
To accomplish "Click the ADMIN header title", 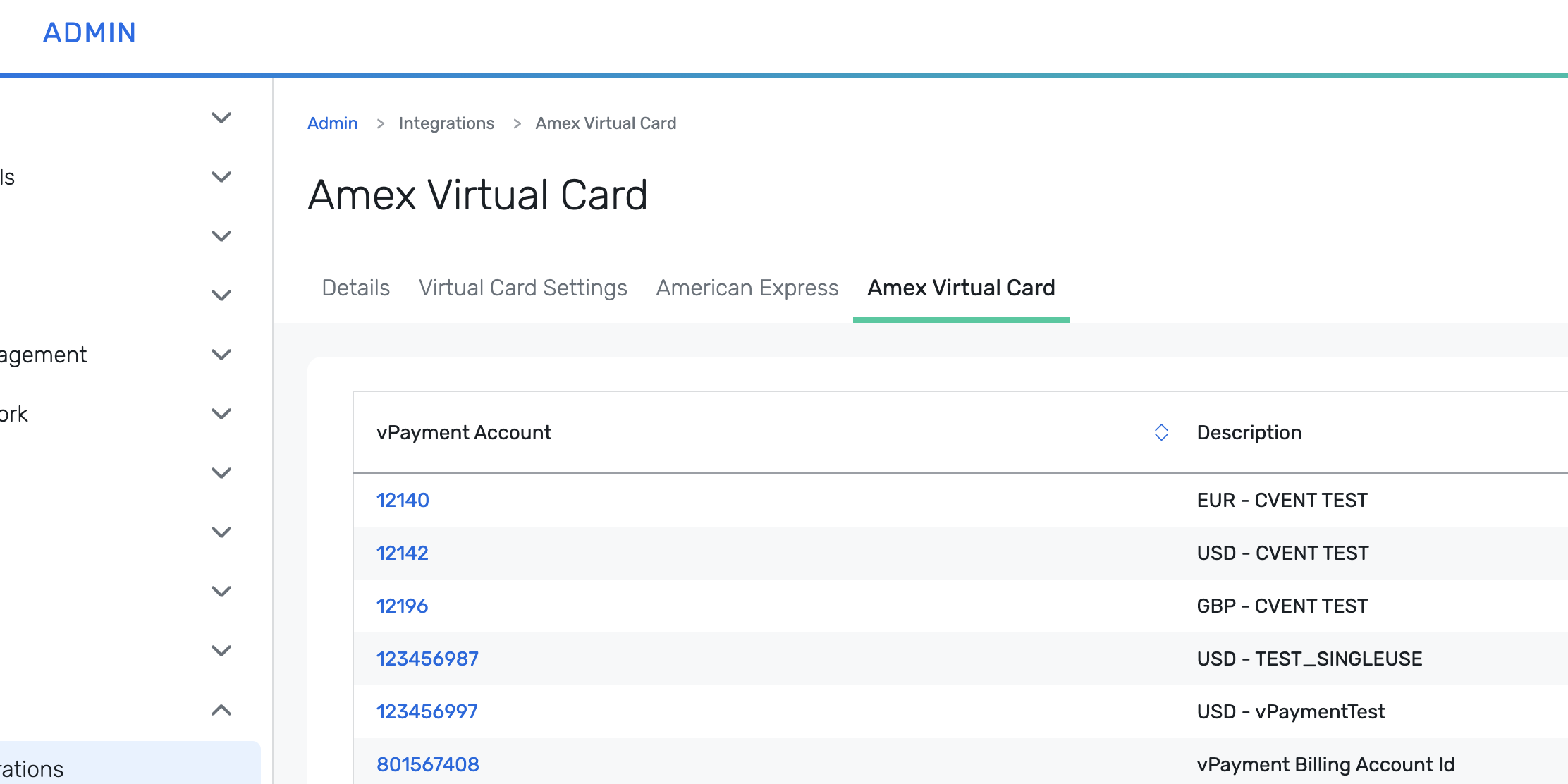I will (x=90, y=32).
